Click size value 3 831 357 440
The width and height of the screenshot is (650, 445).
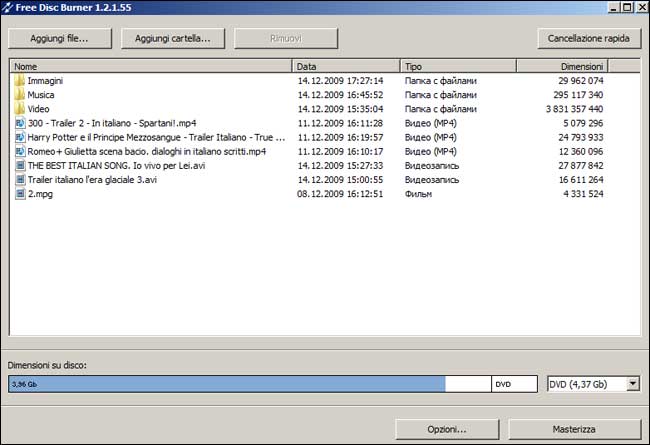click(x=575, y=109)
